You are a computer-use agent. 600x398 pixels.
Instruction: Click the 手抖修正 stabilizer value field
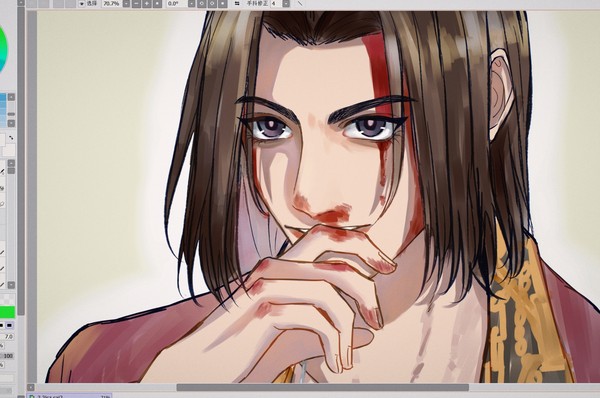pyautogui.click(x=275, y=3)
